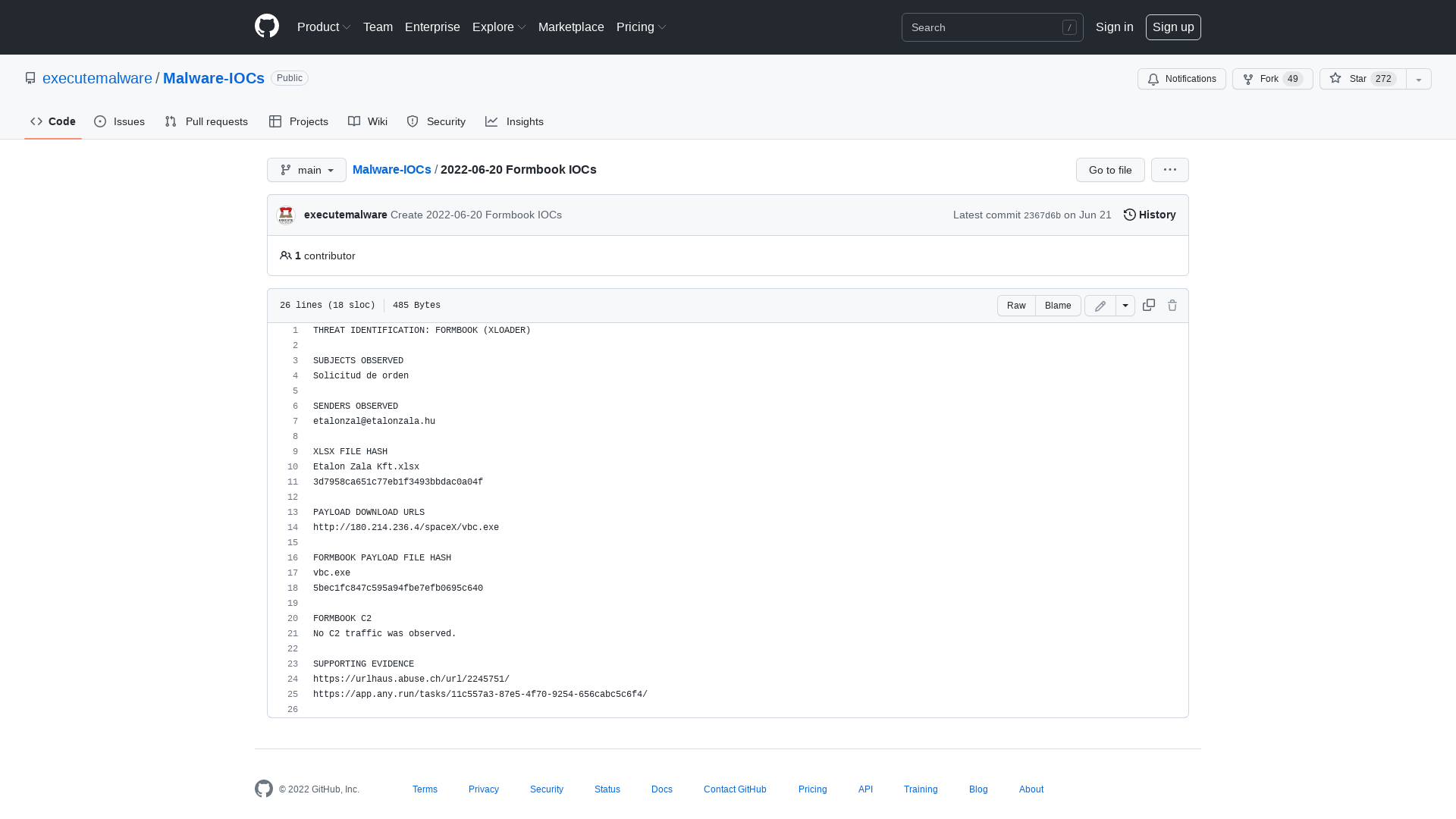
Task: Click the GitHub logo in the header
Action: click(x=266, y=26)
